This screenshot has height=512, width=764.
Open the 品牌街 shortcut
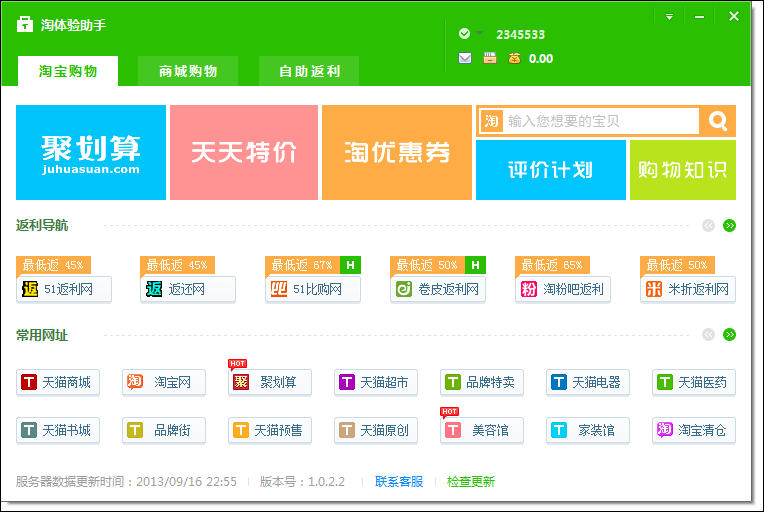[164, 430]
